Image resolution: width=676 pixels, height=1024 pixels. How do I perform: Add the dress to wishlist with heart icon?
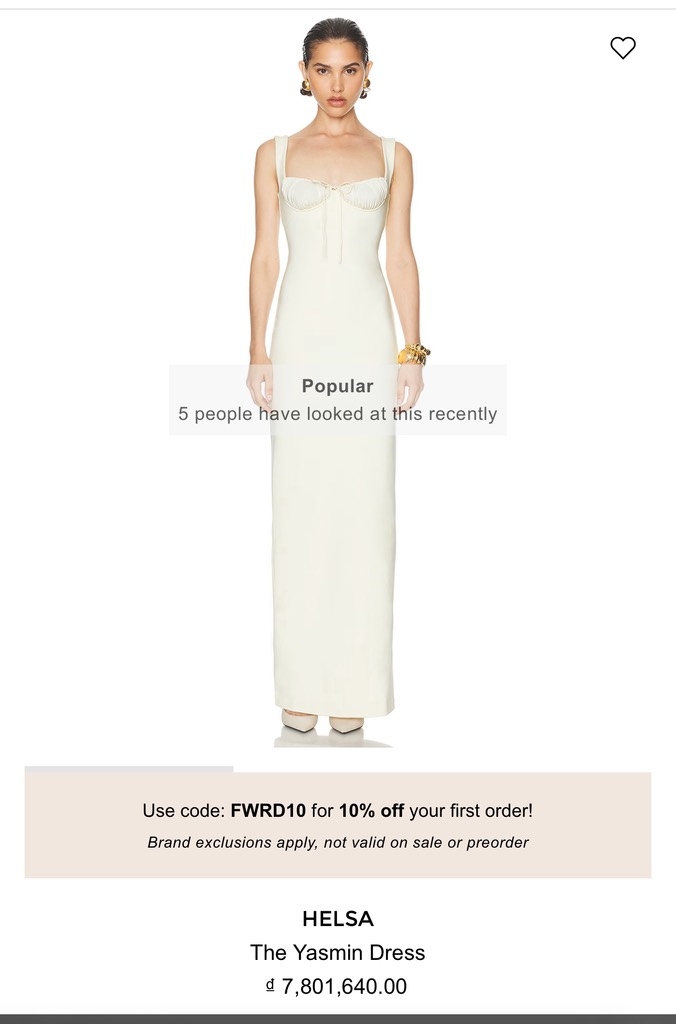point(622,48)
